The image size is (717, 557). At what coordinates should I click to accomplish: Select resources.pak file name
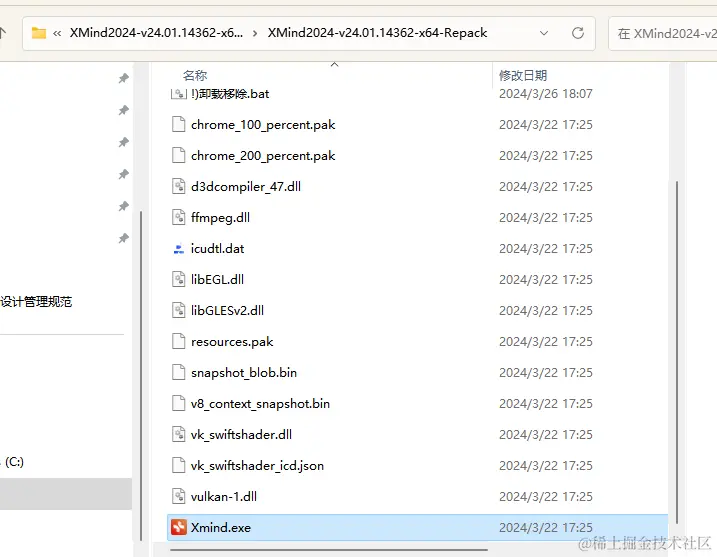pos(232,342)
